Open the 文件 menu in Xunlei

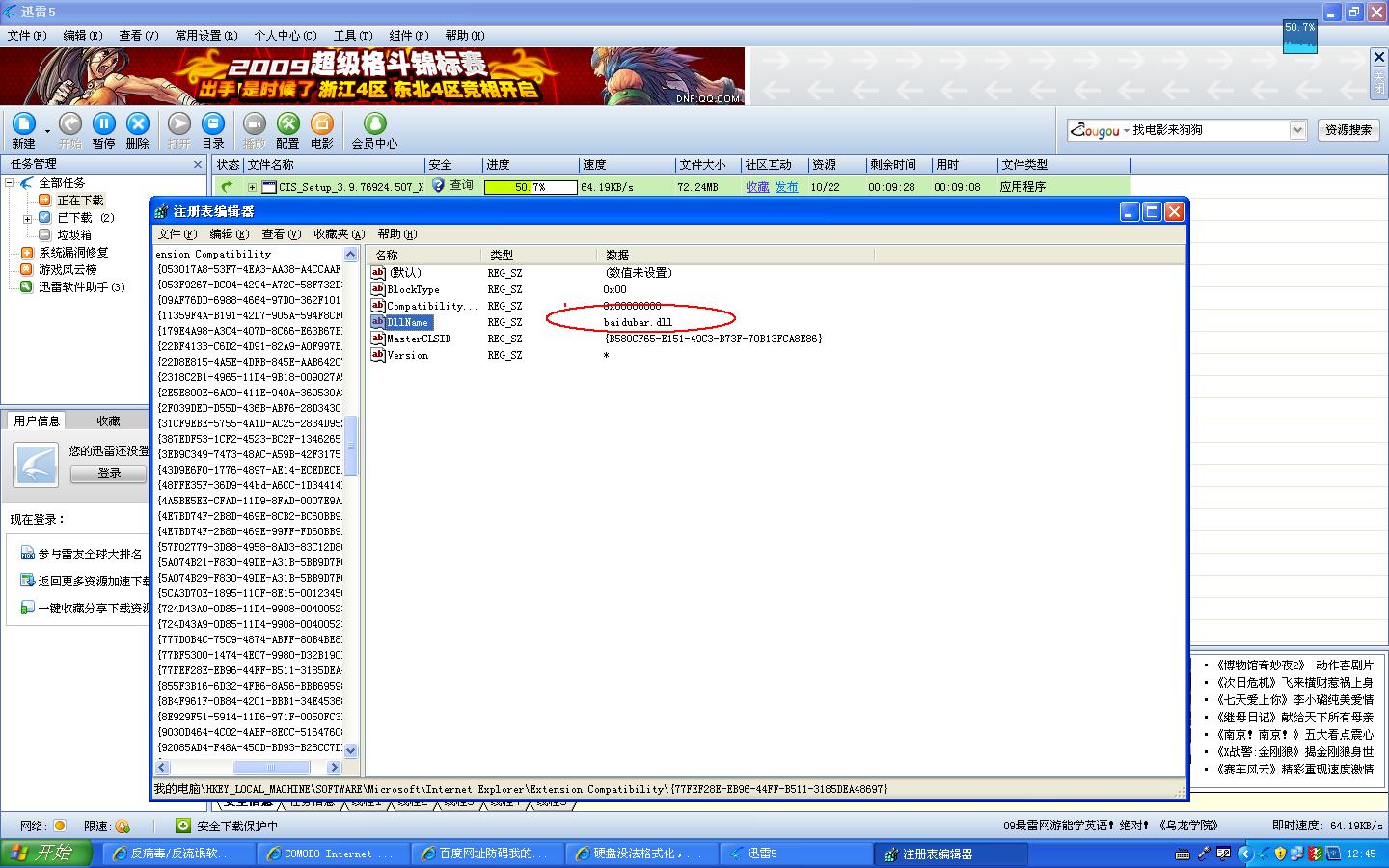26,36
